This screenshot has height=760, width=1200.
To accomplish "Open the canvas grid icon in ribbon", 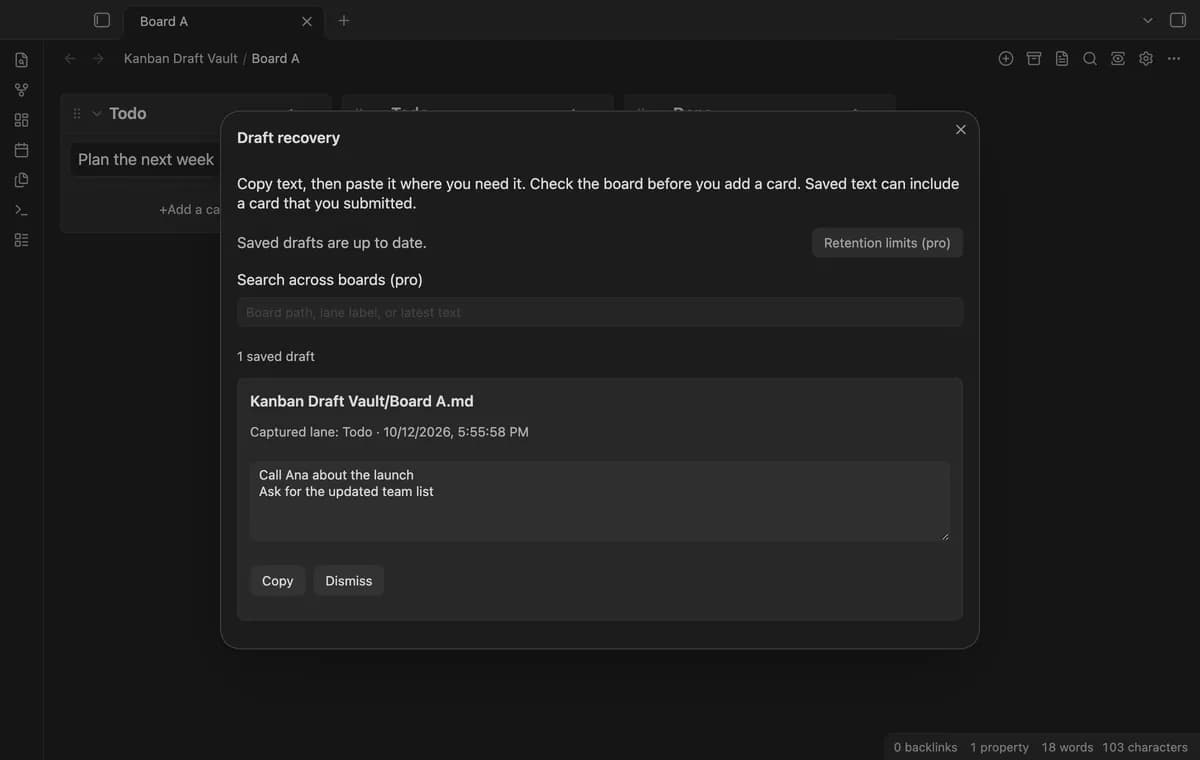I will pos(21,120).
